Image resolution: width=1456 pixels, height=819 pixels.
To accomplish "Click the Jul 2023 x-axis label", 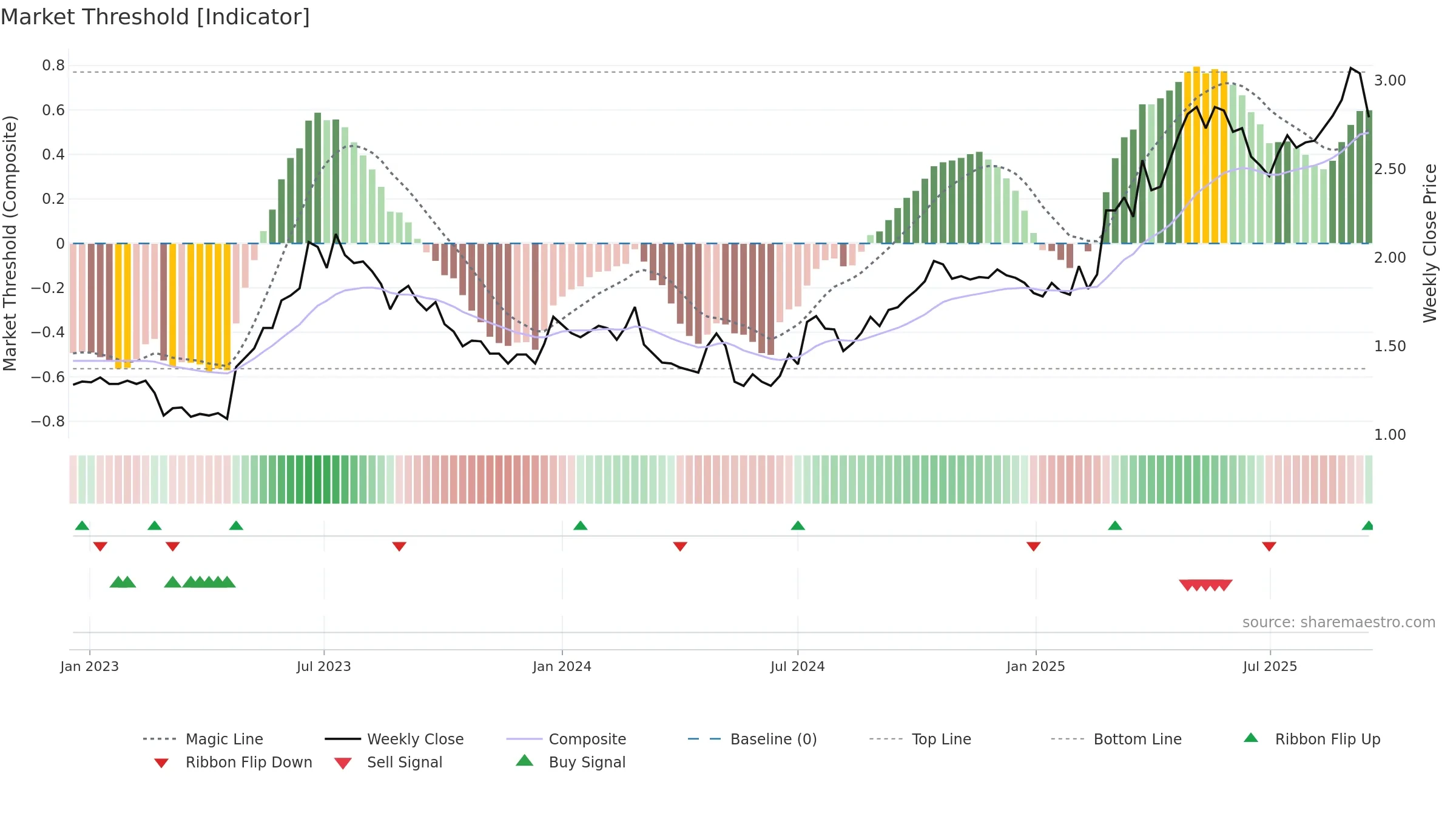I will tap(324, 666).
